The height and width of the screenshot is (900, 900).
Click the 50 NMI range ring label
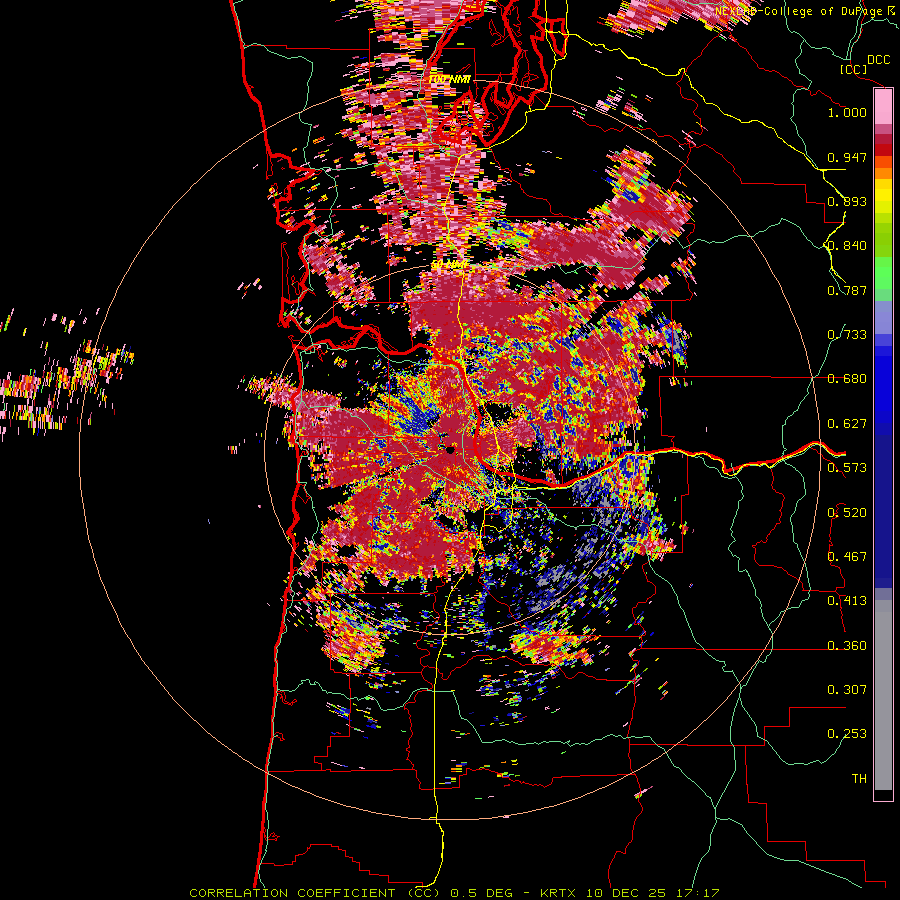point(449,265)
